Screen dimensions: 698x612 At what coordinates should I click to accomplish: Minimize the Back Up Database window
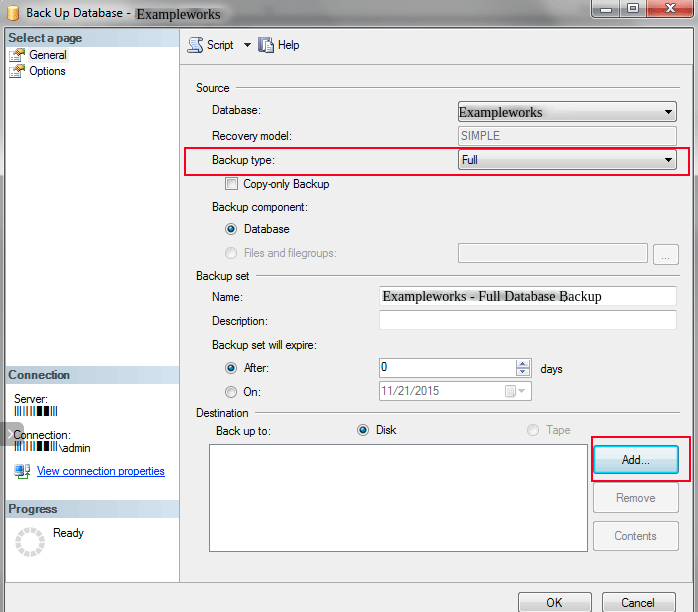click(606, 9)
